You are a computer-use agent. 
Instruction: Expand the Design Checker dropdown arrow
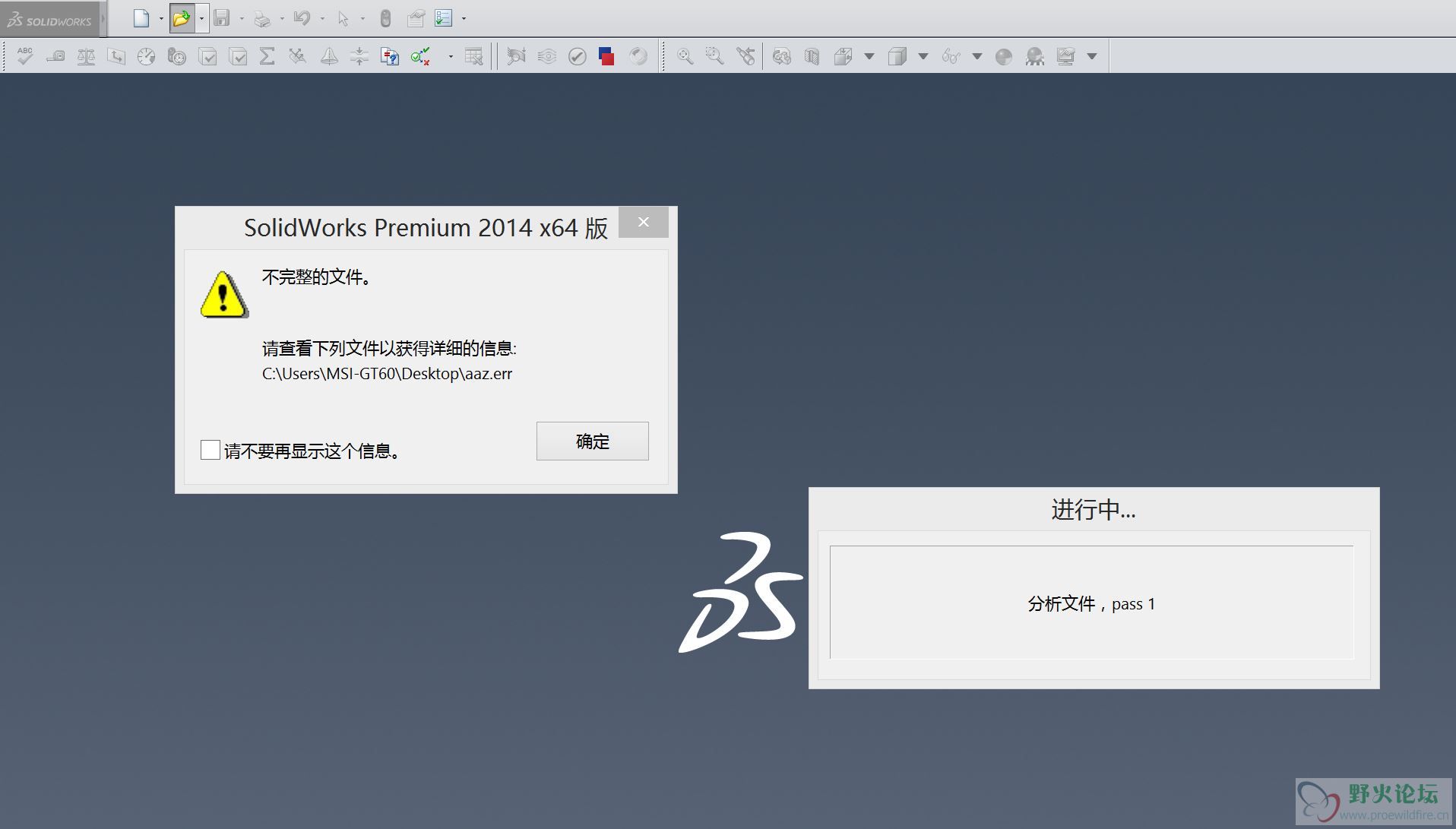(x=451, y=56)
